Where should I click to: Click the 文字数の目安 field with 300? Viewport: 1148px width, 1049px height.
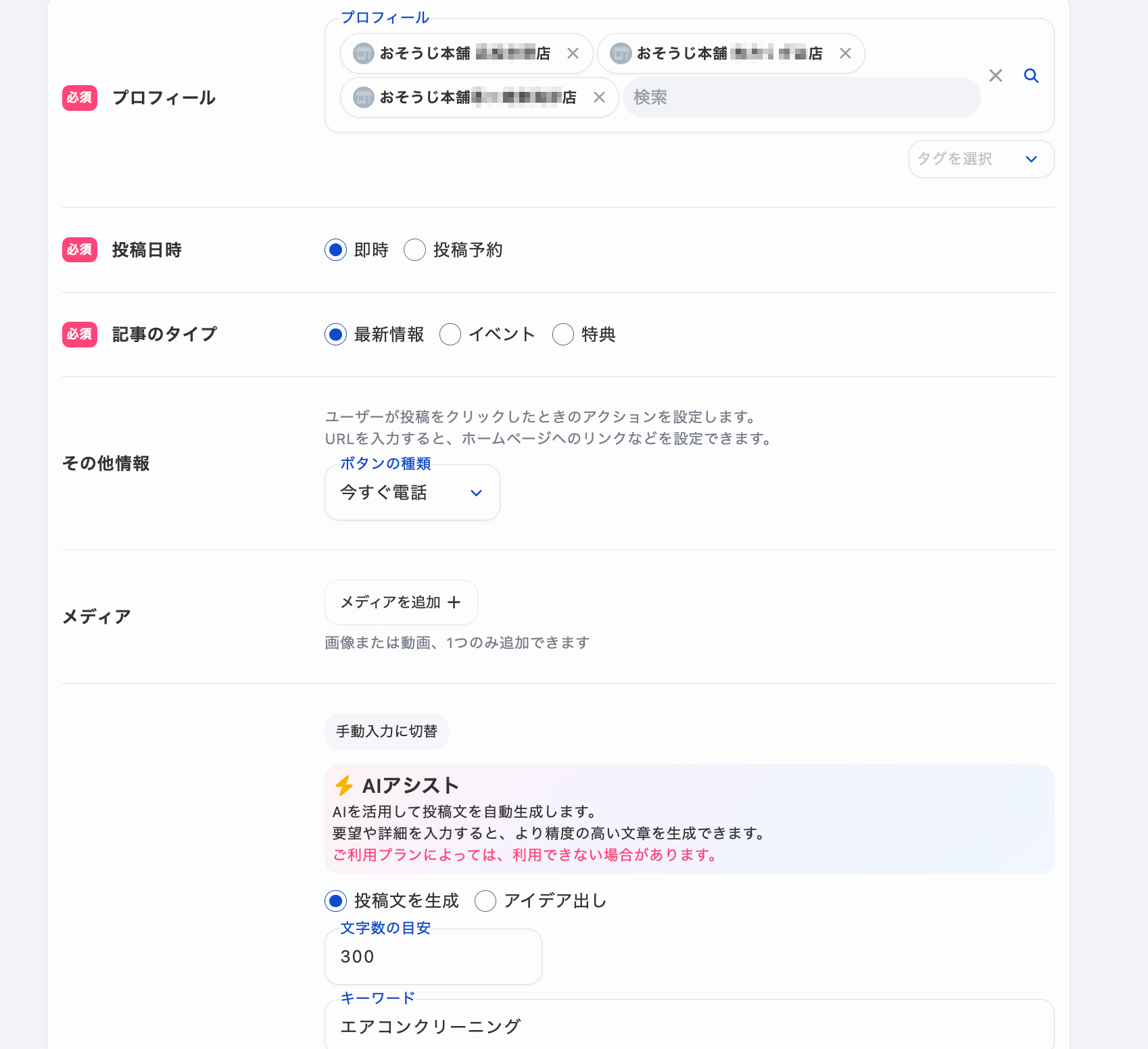(433, 956)
